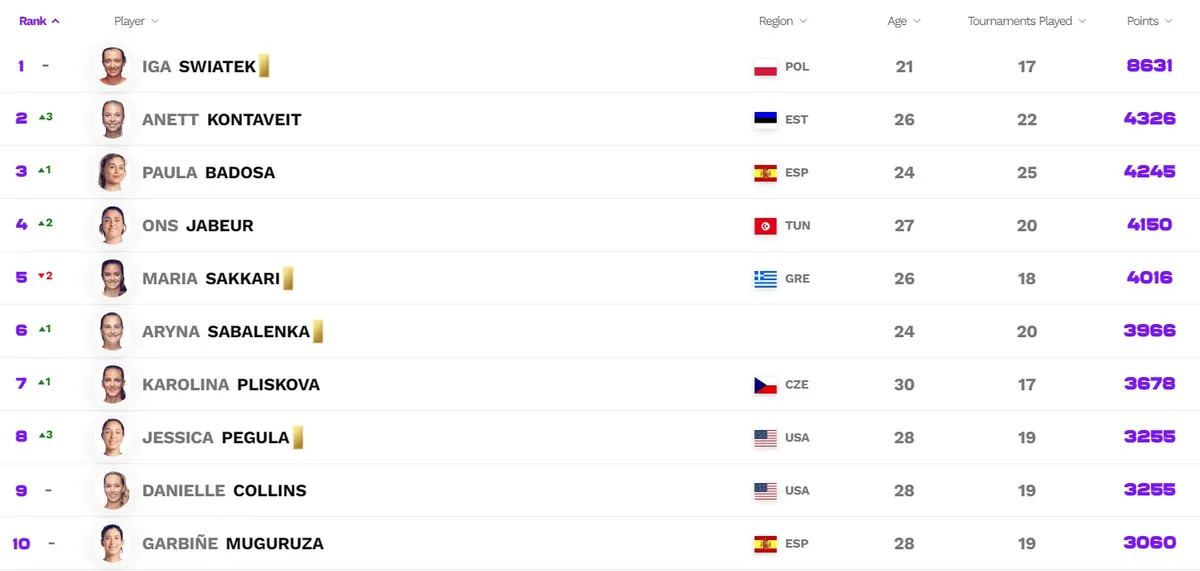Click gold badge beside Aryna Sabalenka

pyautogui.click(x=318, y=332)
